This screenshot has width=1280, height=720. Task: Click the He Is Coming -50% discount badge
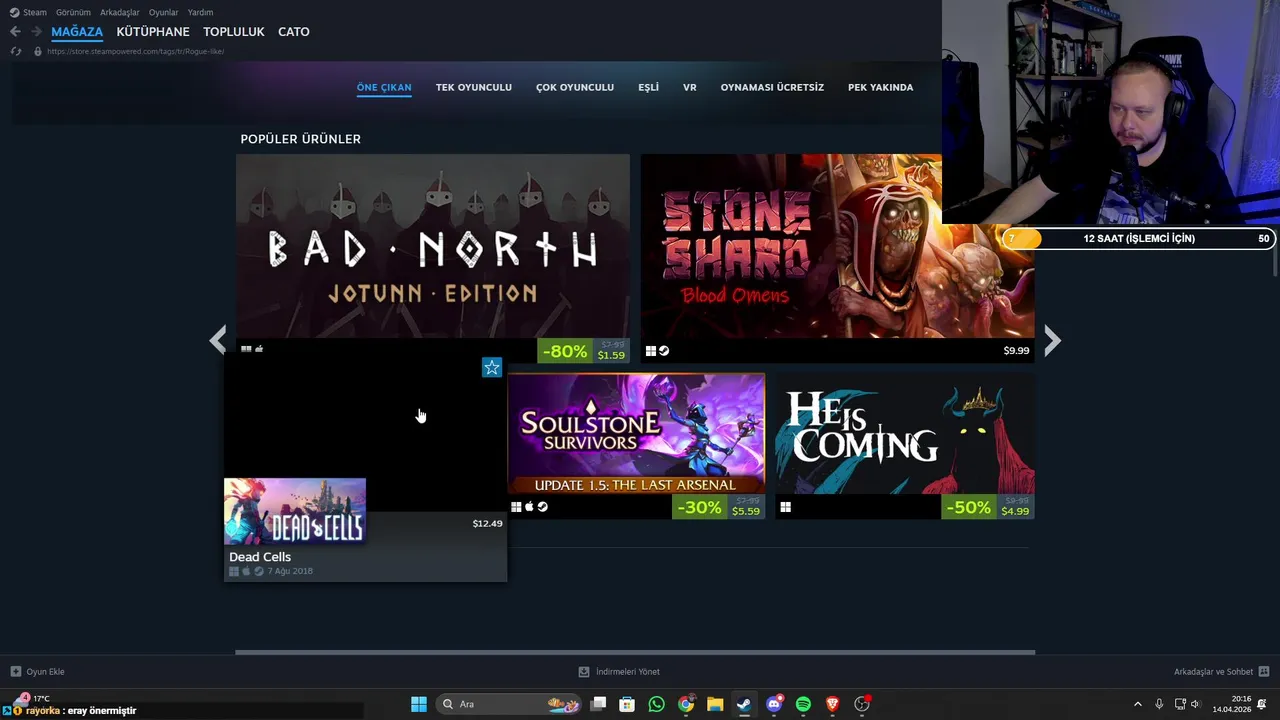968,507
